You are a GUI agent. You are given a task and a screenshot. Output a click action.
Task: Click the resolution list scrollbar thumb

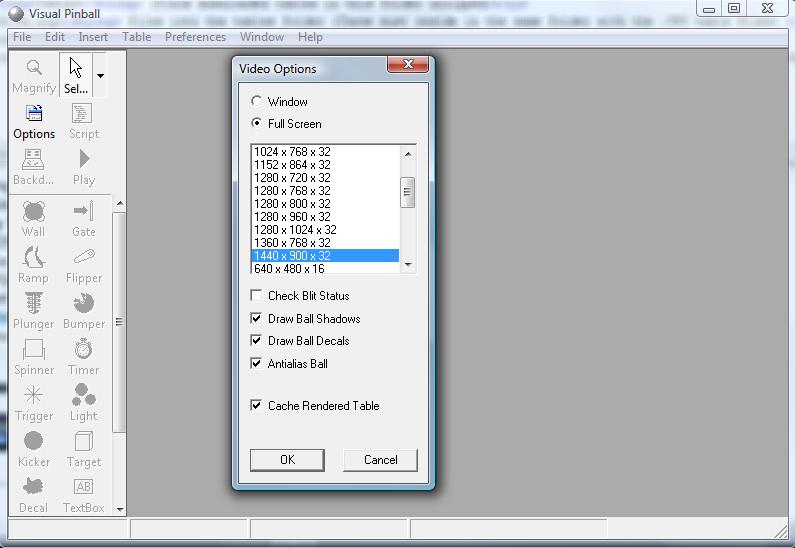(x=408, y=192)
